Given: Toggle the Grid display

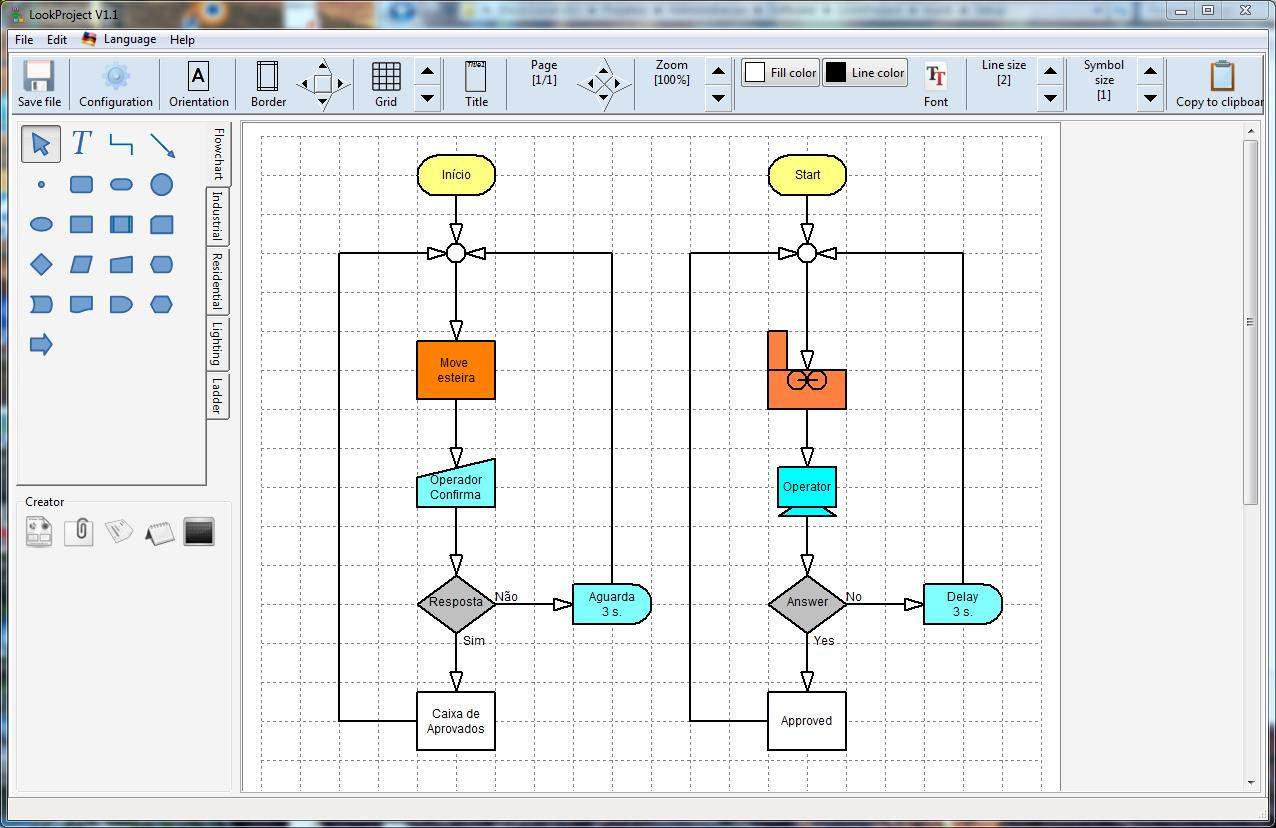Looking at the screenshot, I should tap(386, 85).
